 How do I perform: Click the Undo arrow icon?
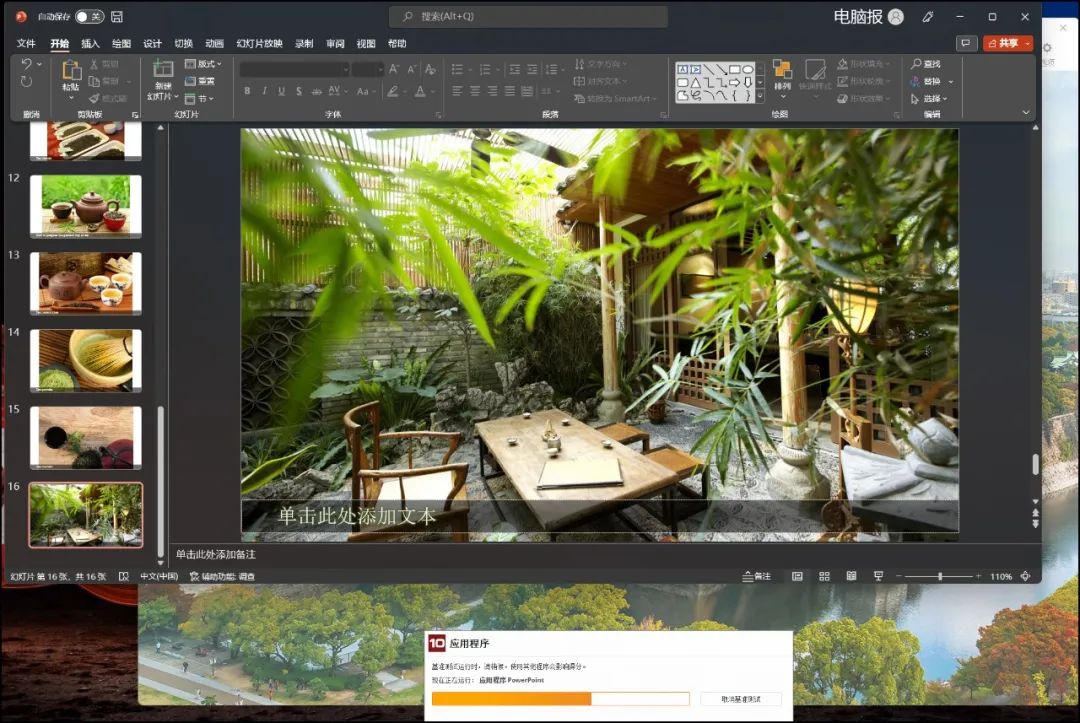click(x=27, y=64)
